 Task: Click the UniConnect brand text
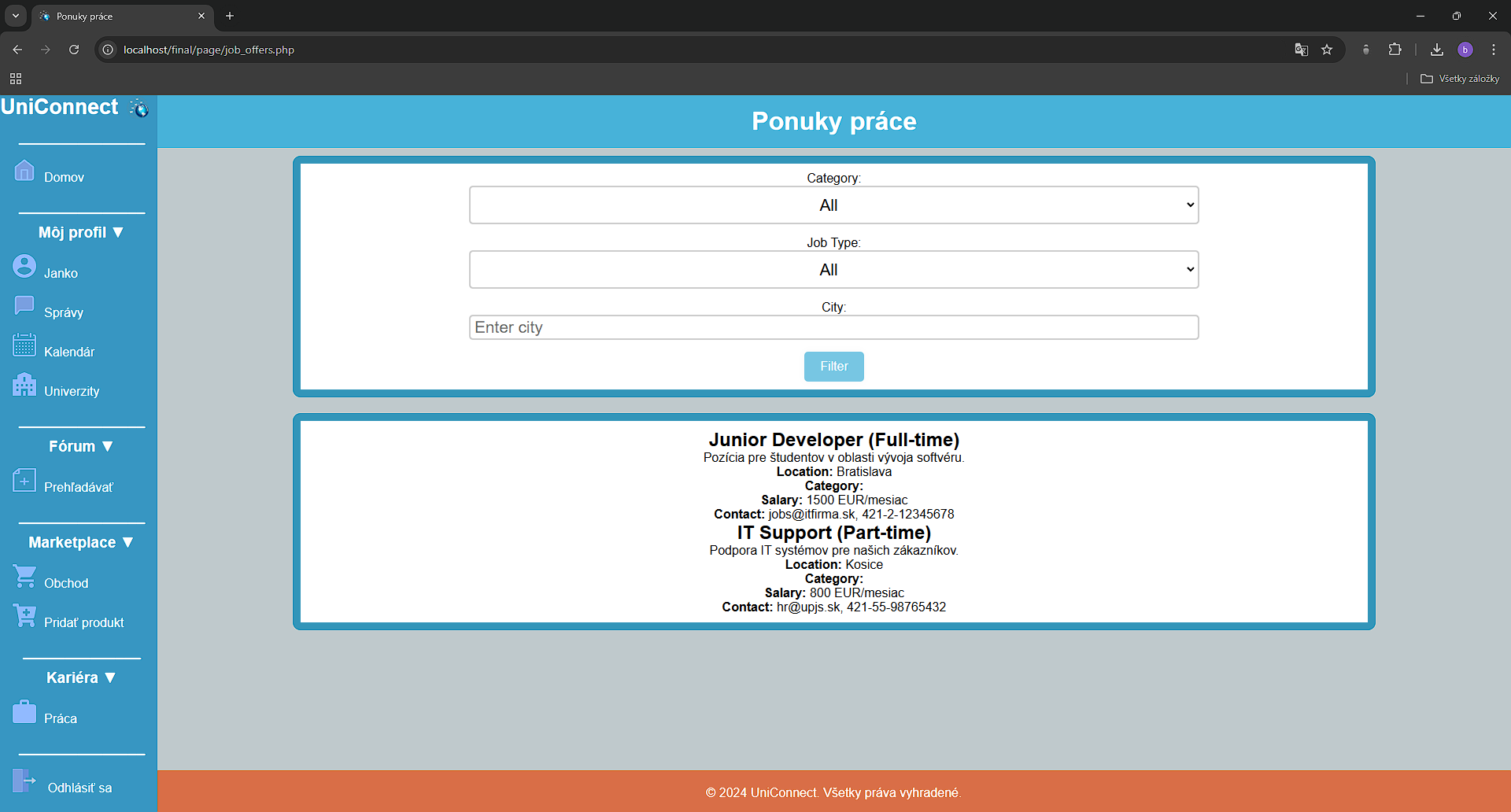click(x=59, y=107)
